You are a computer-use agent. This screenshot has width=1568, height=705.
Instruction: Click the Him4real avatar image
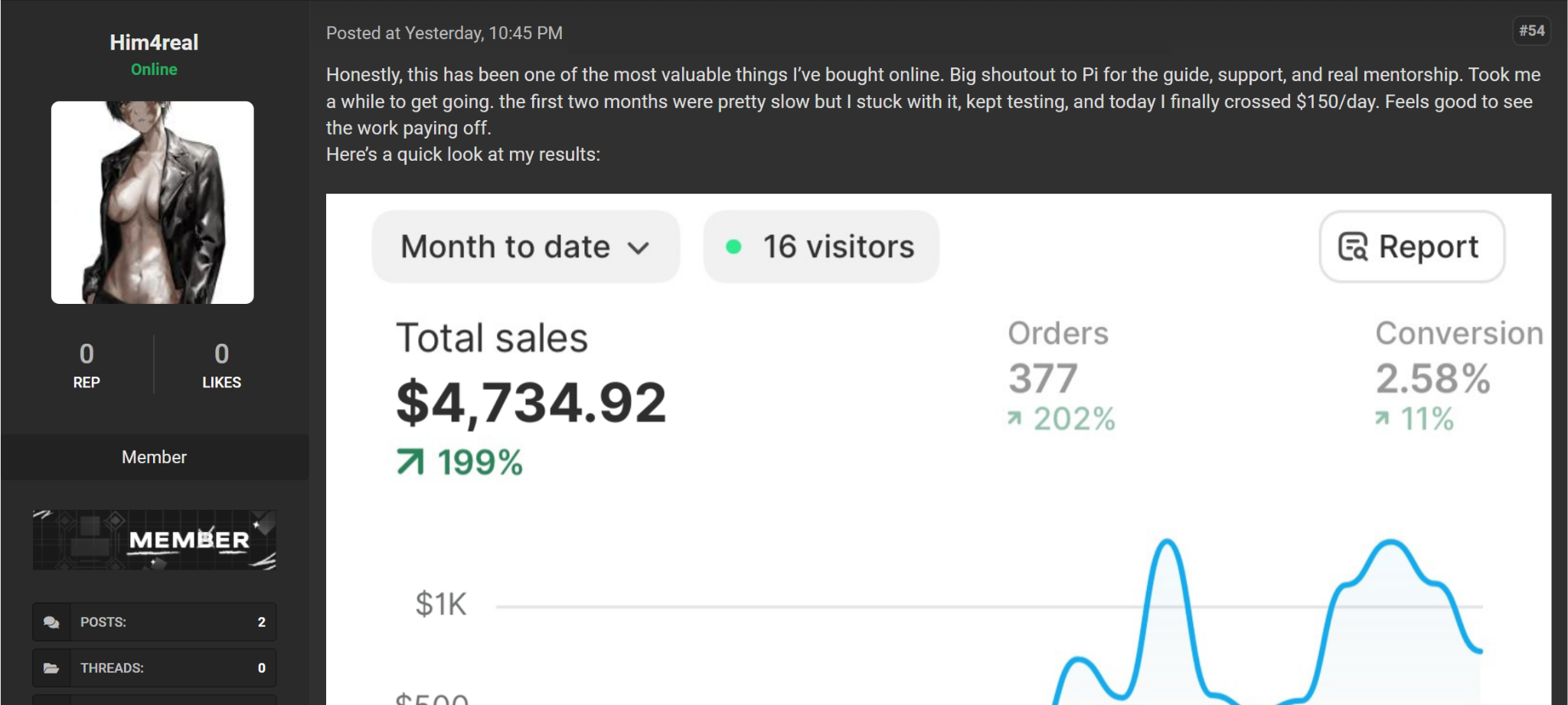(152, 202)
